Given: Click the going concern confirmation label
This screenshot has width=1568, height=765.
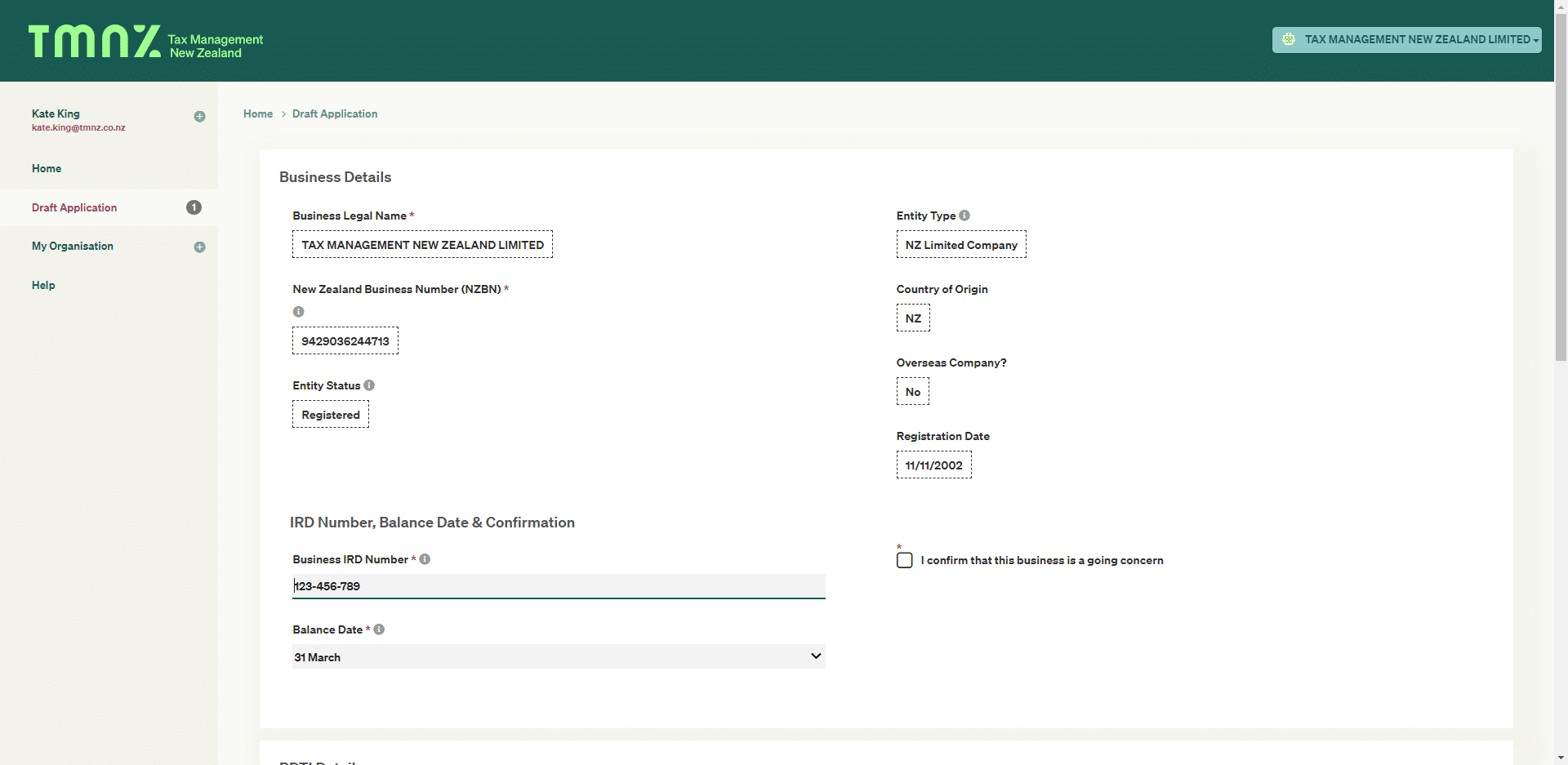Looking at the screenshot, I should tap(1042, 560).
